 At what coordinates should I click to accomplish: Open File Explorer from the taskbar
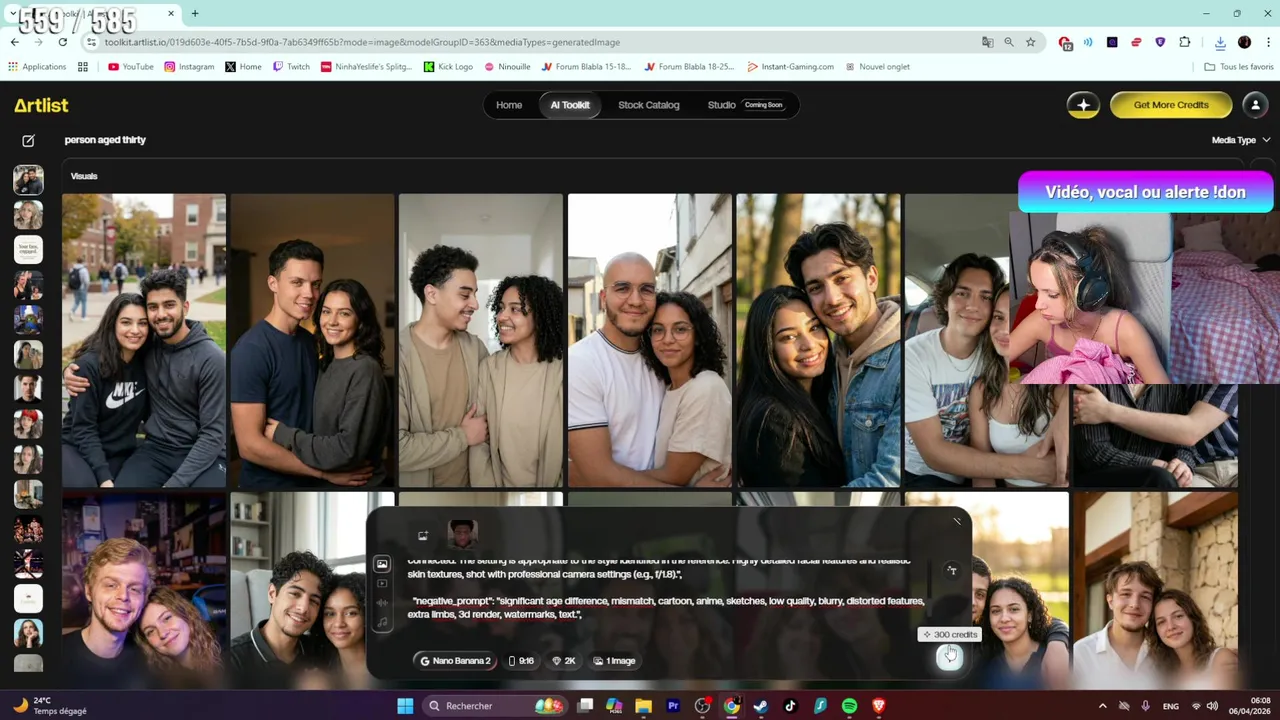coord(643,706)
